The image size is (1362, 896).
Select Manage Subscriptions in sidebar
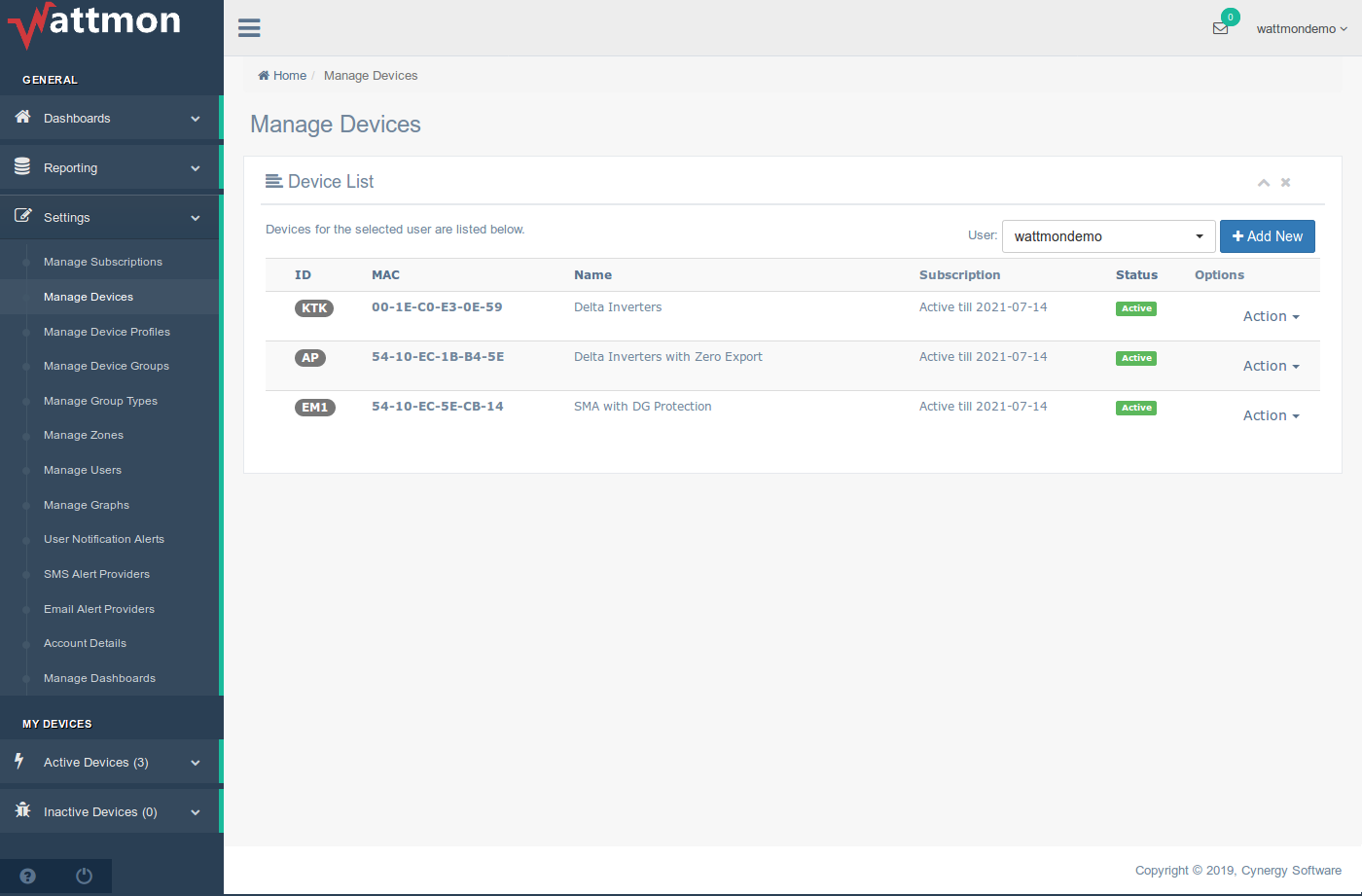tap(103, 263)
